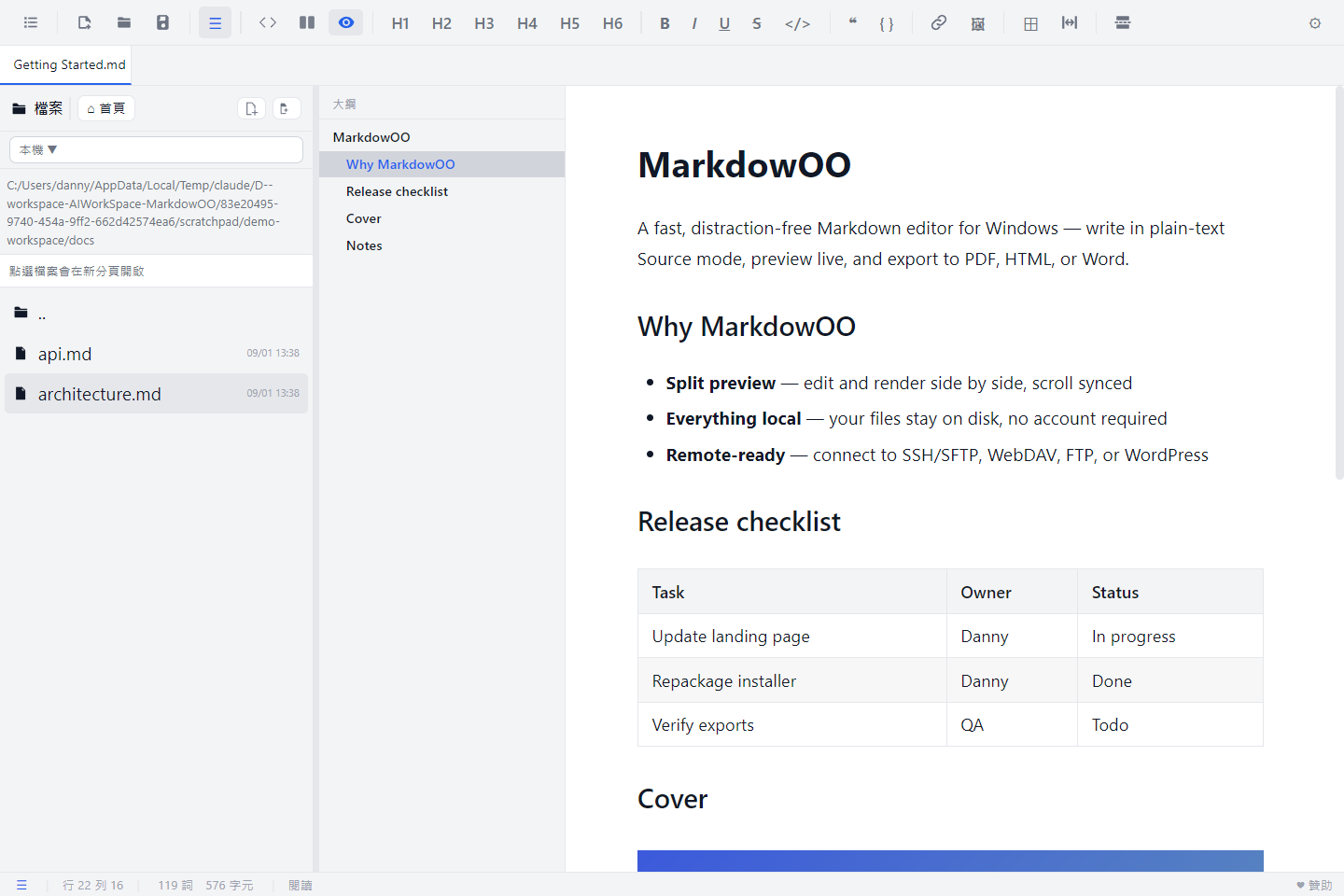Insert a hyperlink
The height and width of the screenshot is (896, 1344).
pyautogui.click(x=939, y=23)
